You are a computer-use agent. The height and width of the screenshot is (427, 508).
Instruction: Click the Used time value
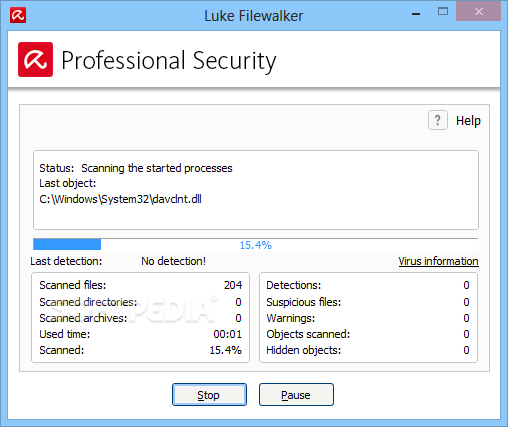228,334
